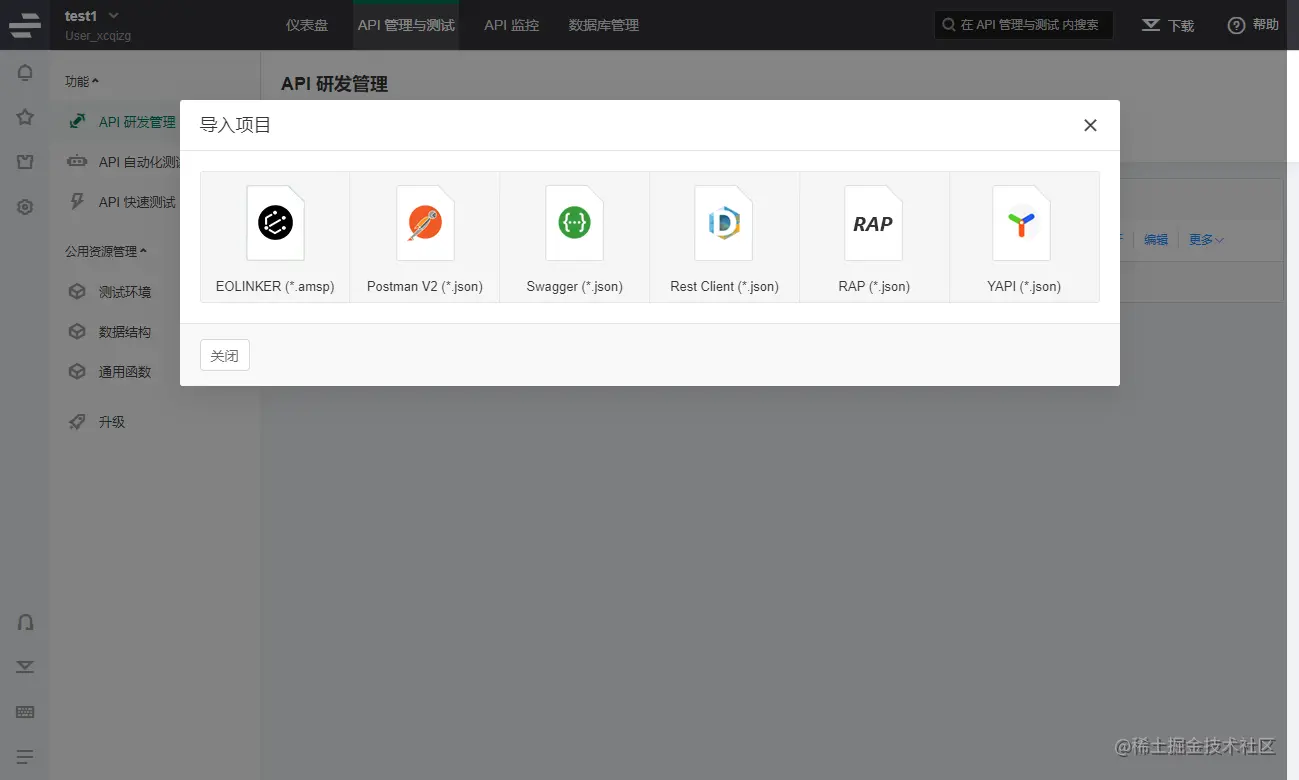Click the cube icon beside 通用函数
Image resolution: width=1299 pixels, height=780 pixels.
76,372
